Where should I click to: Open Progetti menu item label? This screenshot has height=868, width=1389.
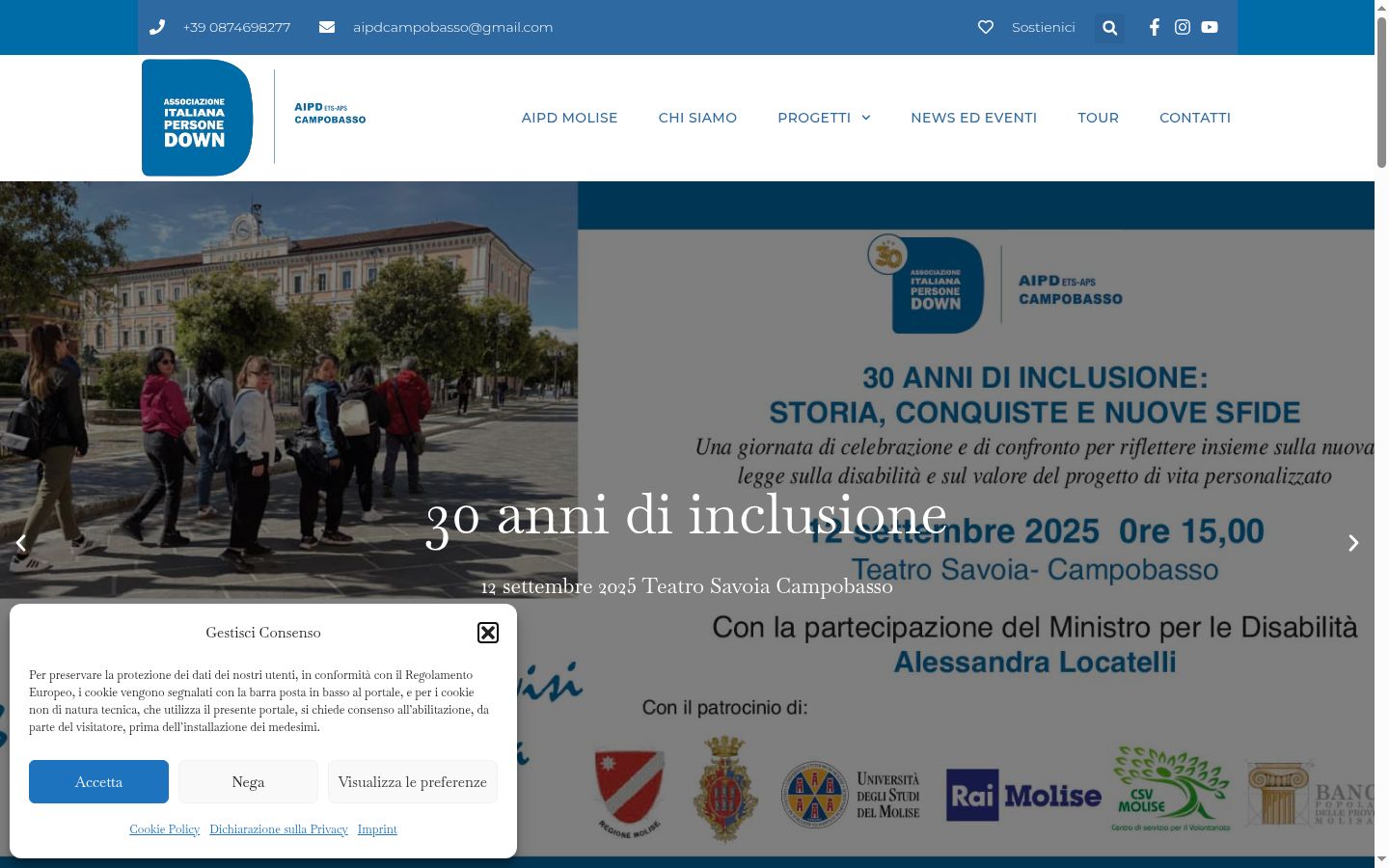pyautogui.click(x=814, y=118)
